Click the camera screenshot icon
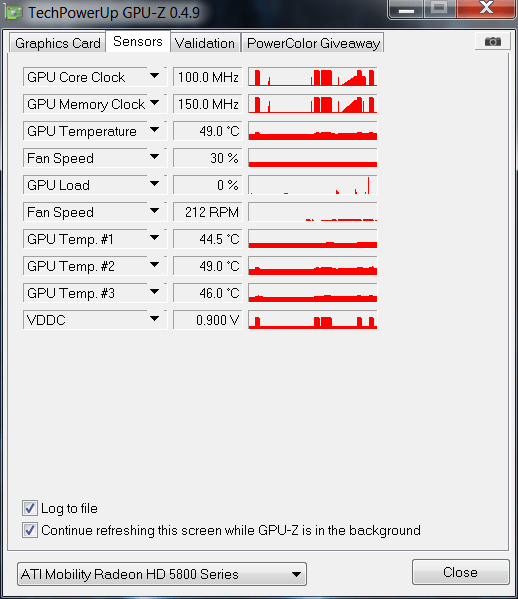 492,41
